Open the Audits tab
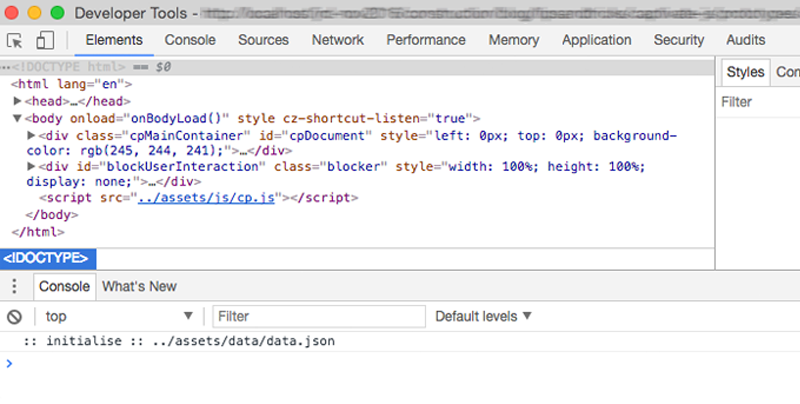This screenshot has width=800, height=404. (x=745, y=40)
